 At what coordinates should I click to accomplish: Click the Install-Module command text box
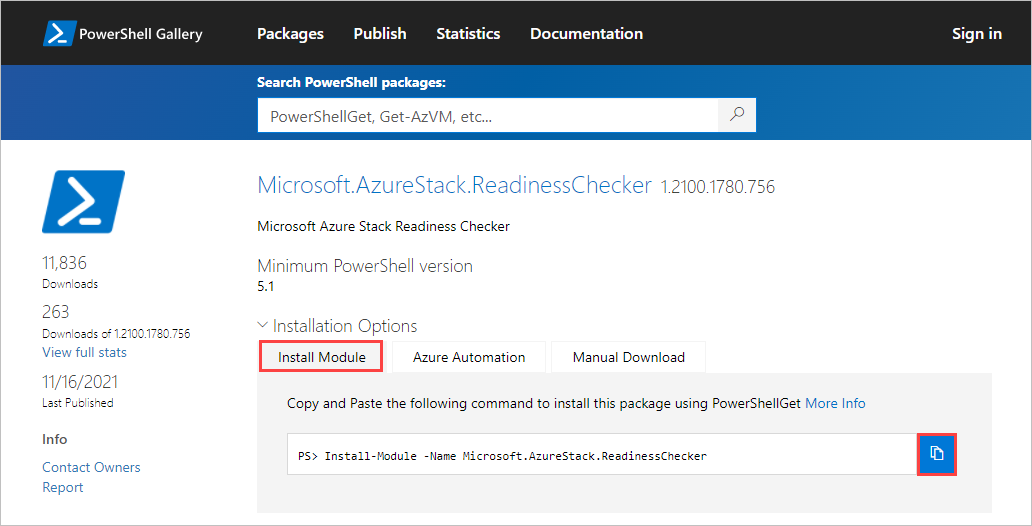point(600,455)
